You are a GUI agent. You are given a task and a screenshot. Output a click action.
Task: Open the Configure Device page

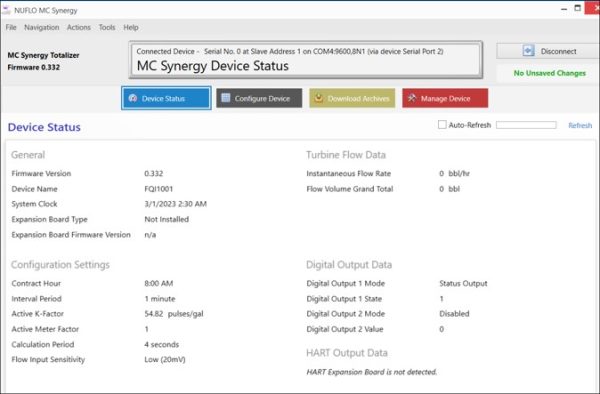259,98
